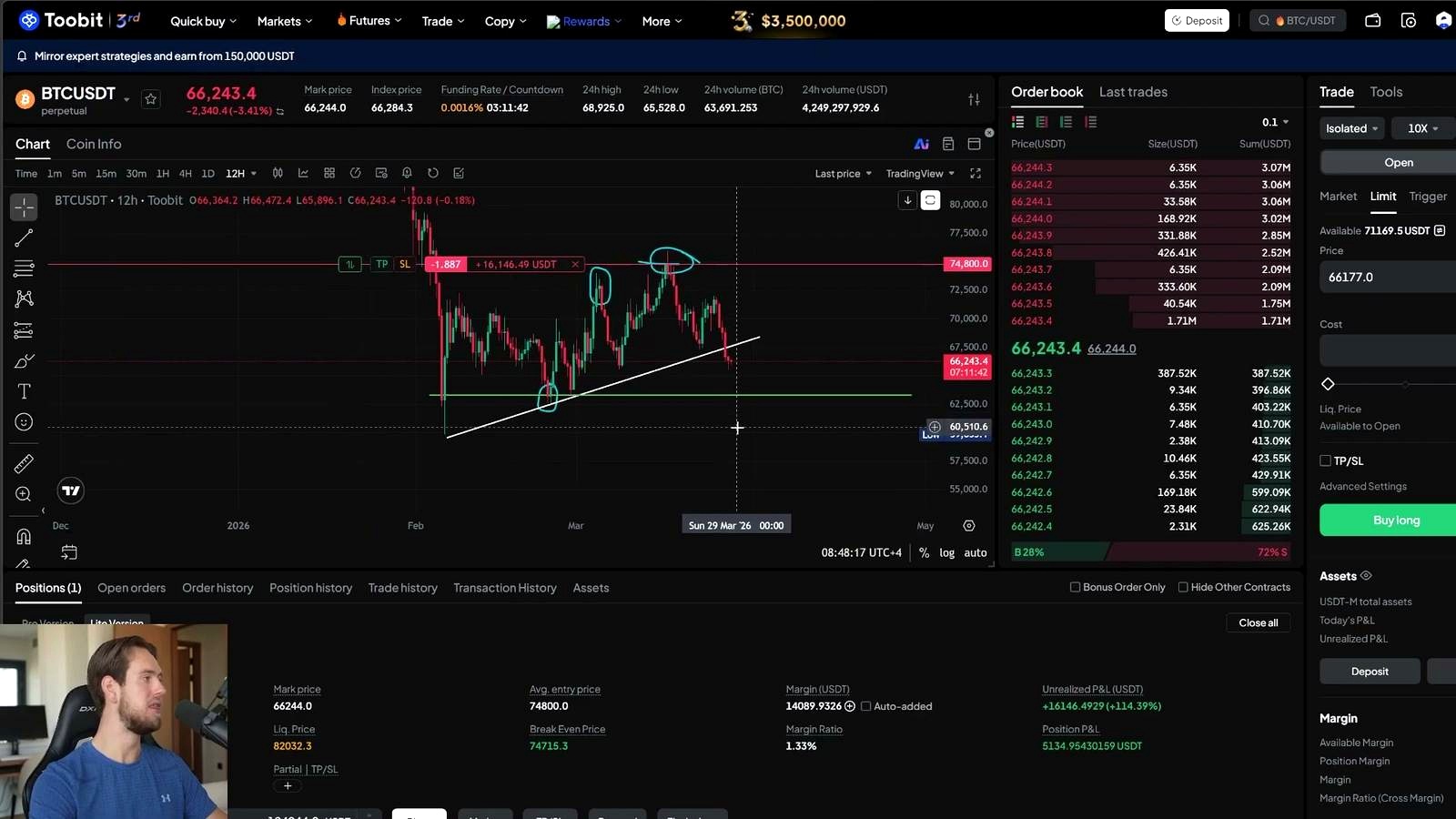Open the calculator next to Available balance

pyautogui.click(x=1440, y=230)
